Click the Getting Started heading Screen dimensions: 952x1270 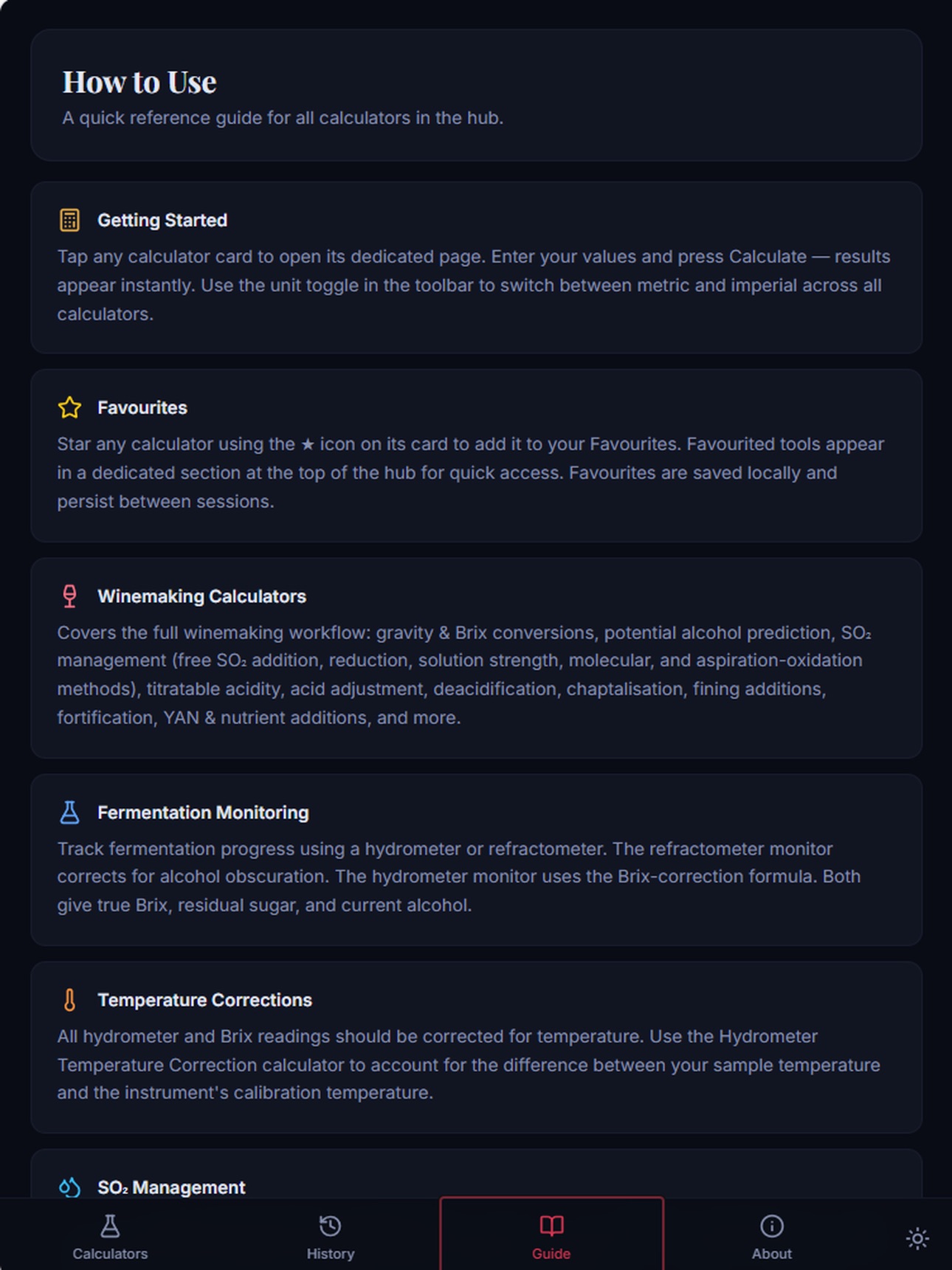click(162, 220)
